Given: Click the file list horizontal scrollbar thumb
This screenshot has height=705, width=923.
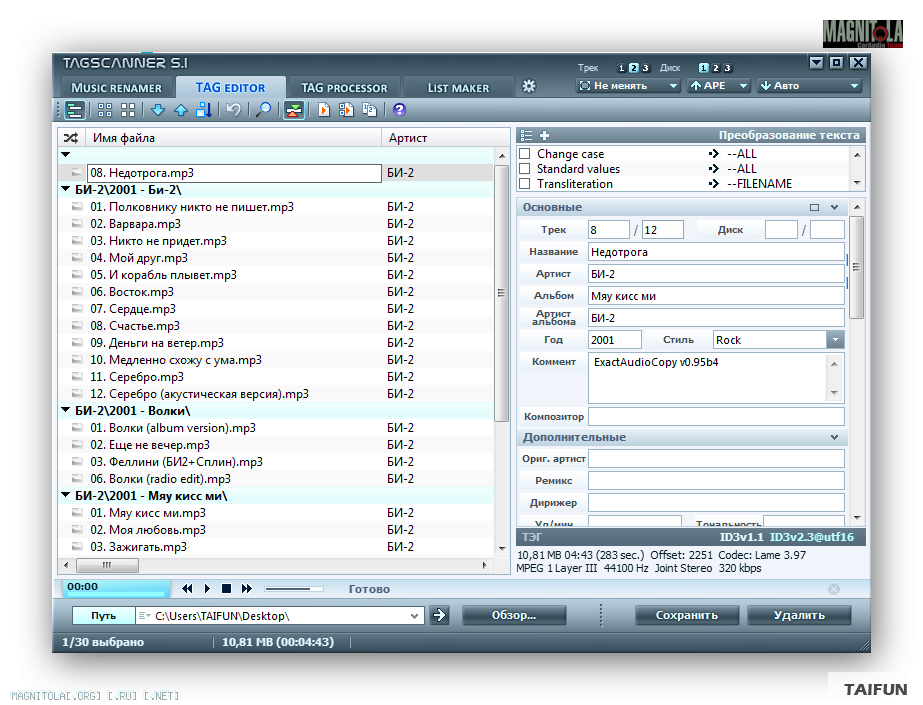Looking at the screenshot, I should (x=107, y=566).
